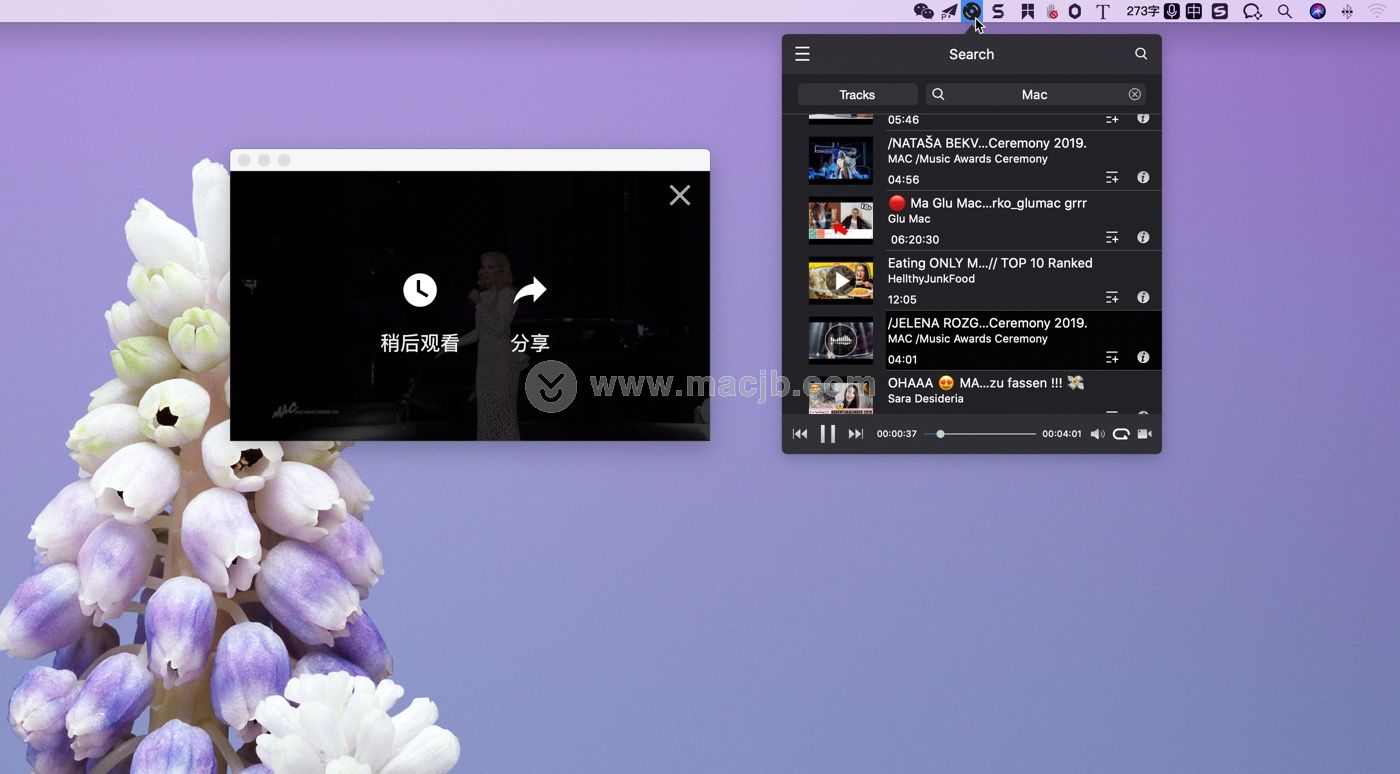Image resolution: width=1400 pixels, height=774 pixels.
Task: Seek along the playback progress slider
Action: tap(980, 434)
